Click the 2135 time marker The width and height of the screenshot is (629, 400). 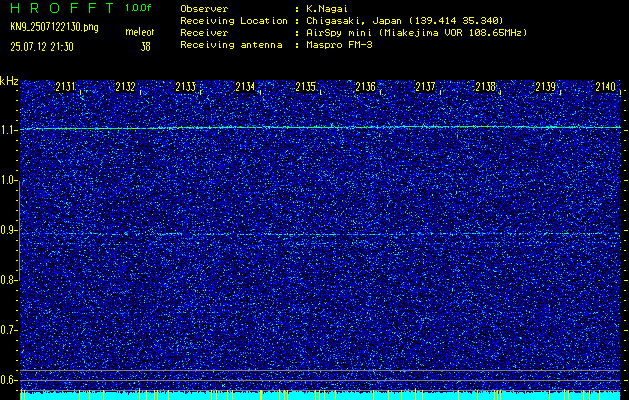point(305,87)
